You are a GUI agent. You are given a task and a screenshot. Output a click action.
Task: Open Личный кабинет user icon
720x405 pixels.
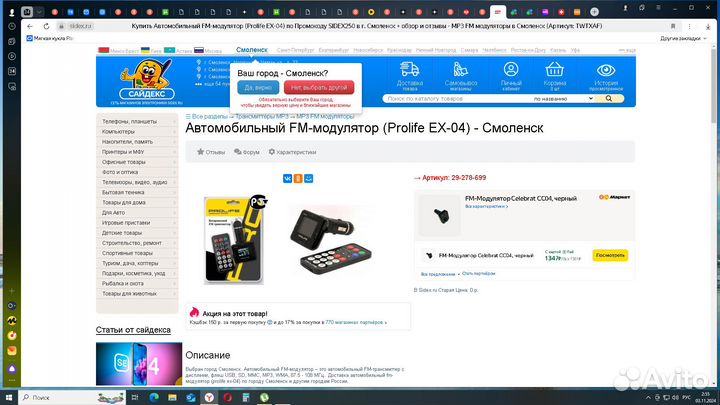511,69
